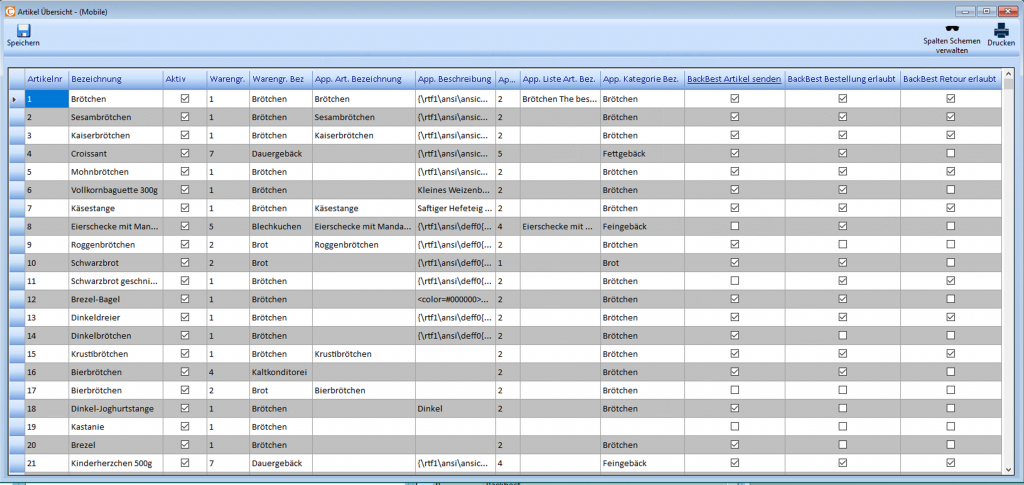The image size is (1024, 485).
Task: Sort by Bezeichnung column header
Action: (x=114, y=79)
